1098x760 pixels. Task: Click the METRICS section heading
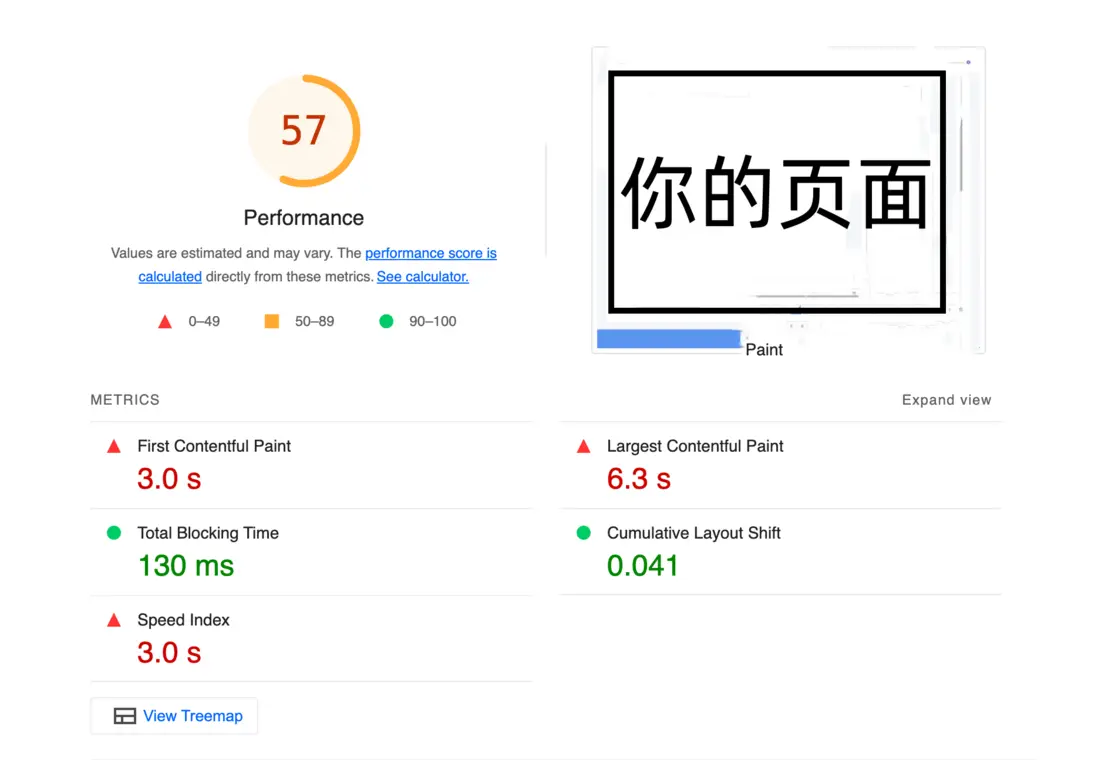pos(125,400)
